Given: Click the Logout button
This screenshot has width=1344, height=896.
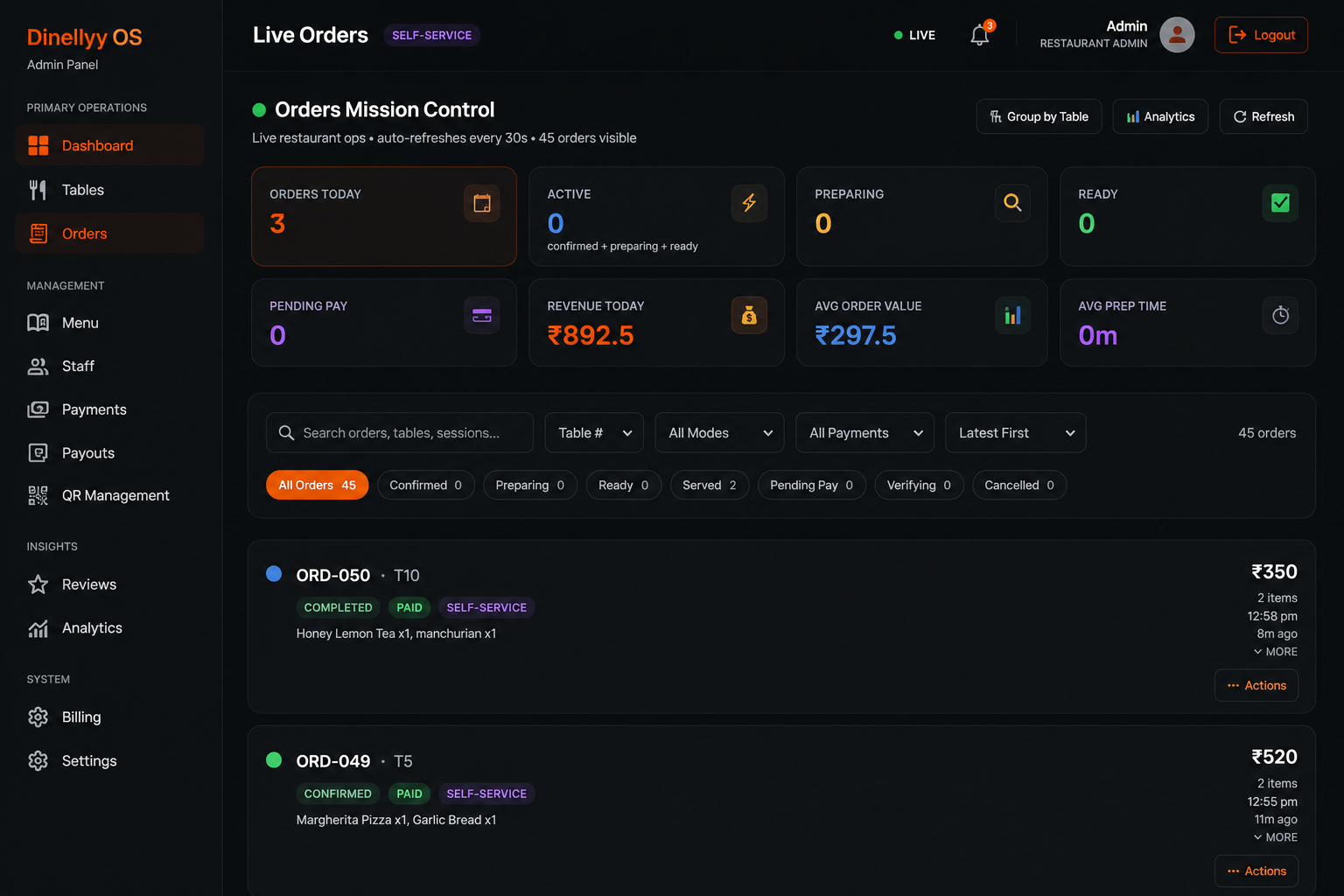Looking at the screenshot, I should [1261, 35].
